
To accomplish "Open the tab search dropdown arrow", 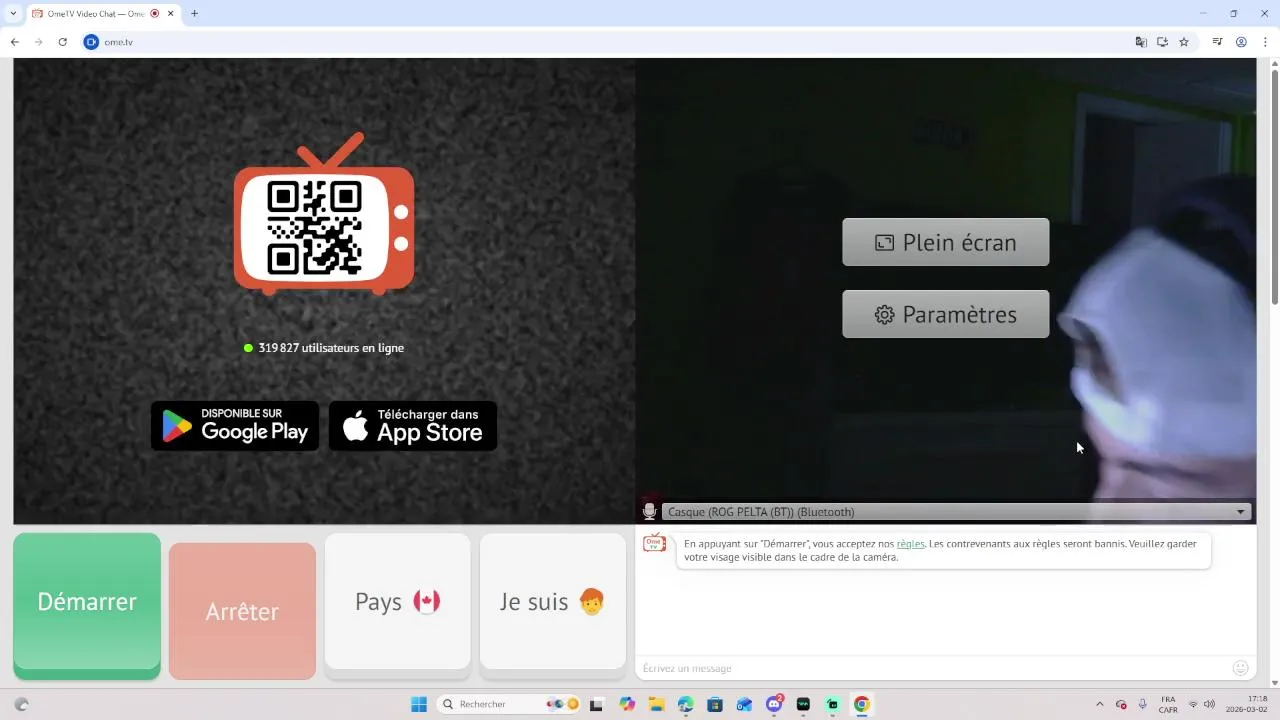I will point(13,13).
